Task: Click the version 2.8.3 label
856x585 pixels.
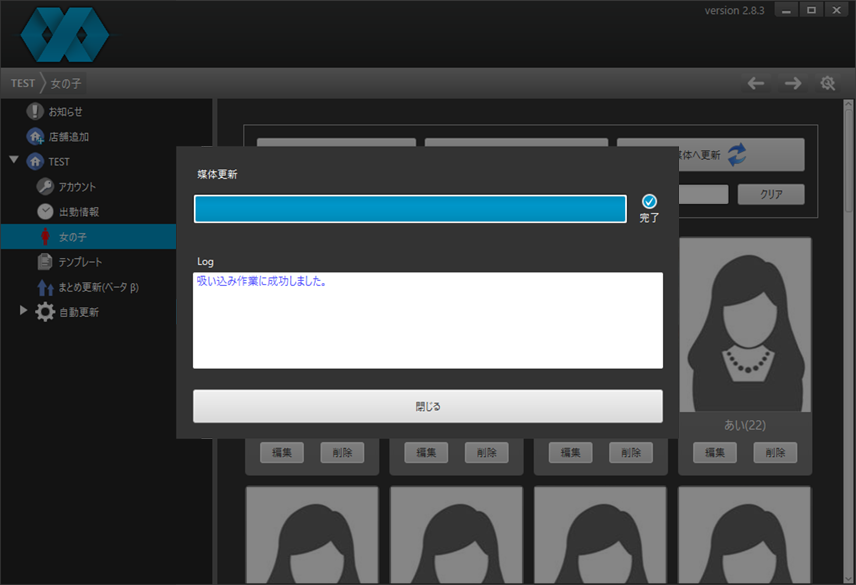Action: [x=734, y=10]
